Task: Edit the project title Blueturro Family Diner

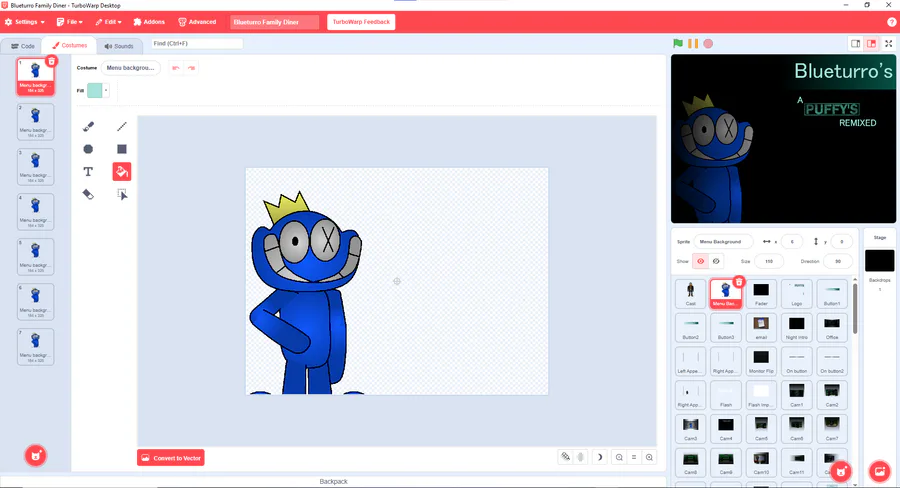Action: pyautogui.click(x=274, y=22)
